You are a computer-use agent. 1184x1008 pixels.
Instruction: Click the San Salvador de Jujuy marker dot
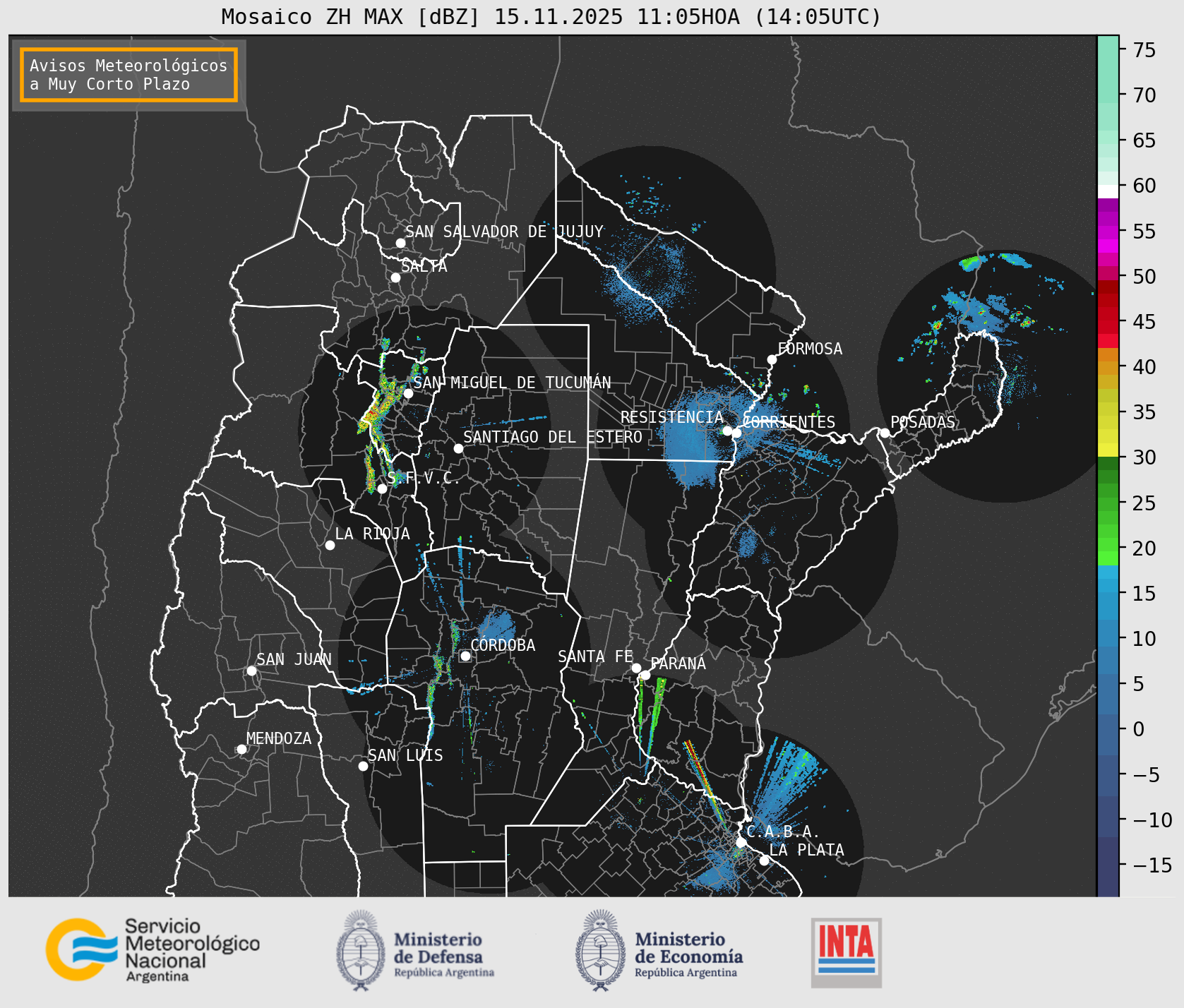400,243
